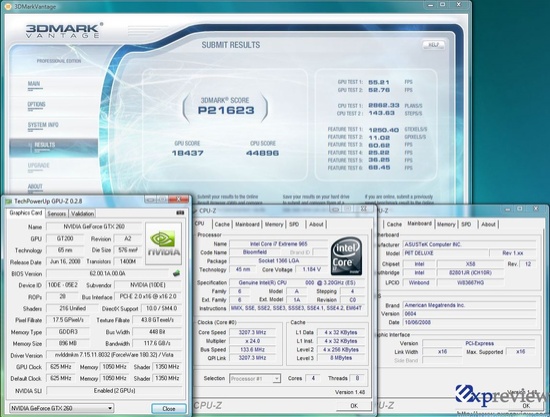Click the HELP button in 3DMark Vantage
Screen dimensions: 550x417
[x=434, y=45]
